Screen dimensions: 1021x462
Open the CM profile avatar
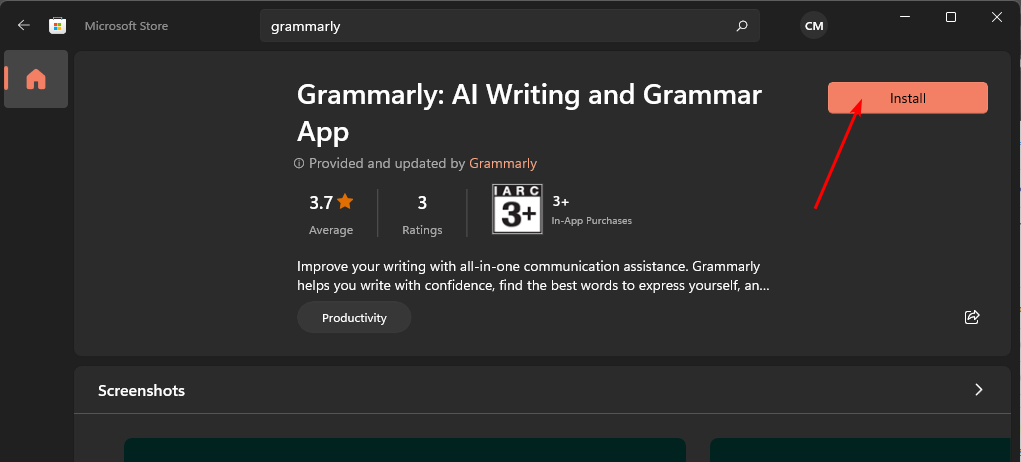814,26
